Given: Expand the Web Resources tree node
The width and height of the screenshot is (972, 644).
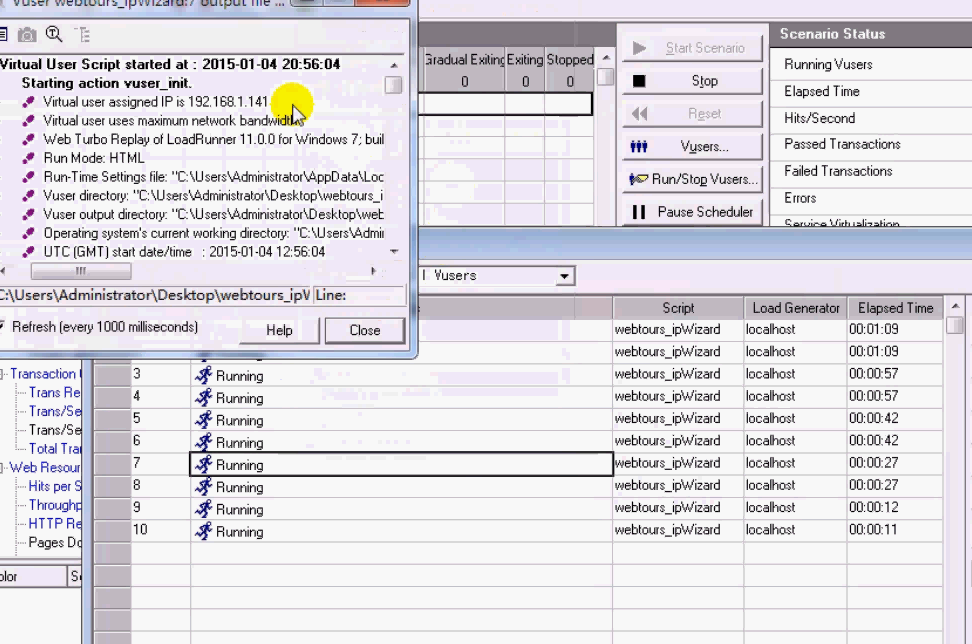Looking at the screenshot, I should 2,467.
